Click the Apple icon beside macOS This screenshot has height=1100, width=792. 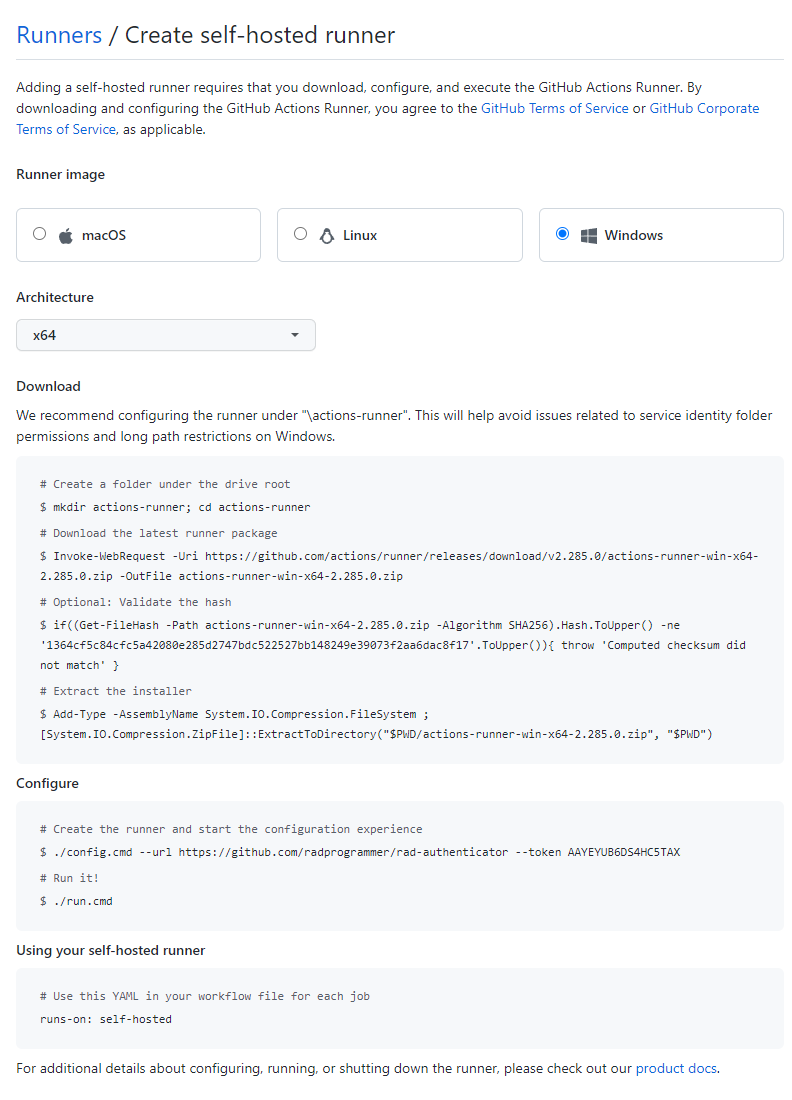[x=64, y=234]
